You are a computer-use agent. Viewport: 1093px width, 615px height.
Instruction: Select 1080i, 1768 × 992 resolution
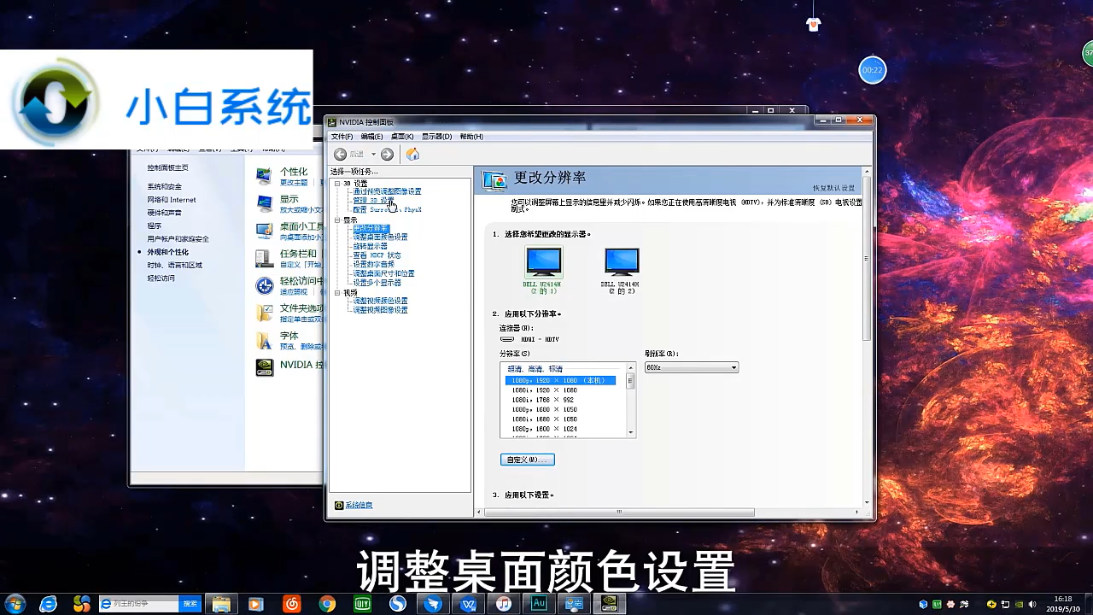tap(542, 400)
